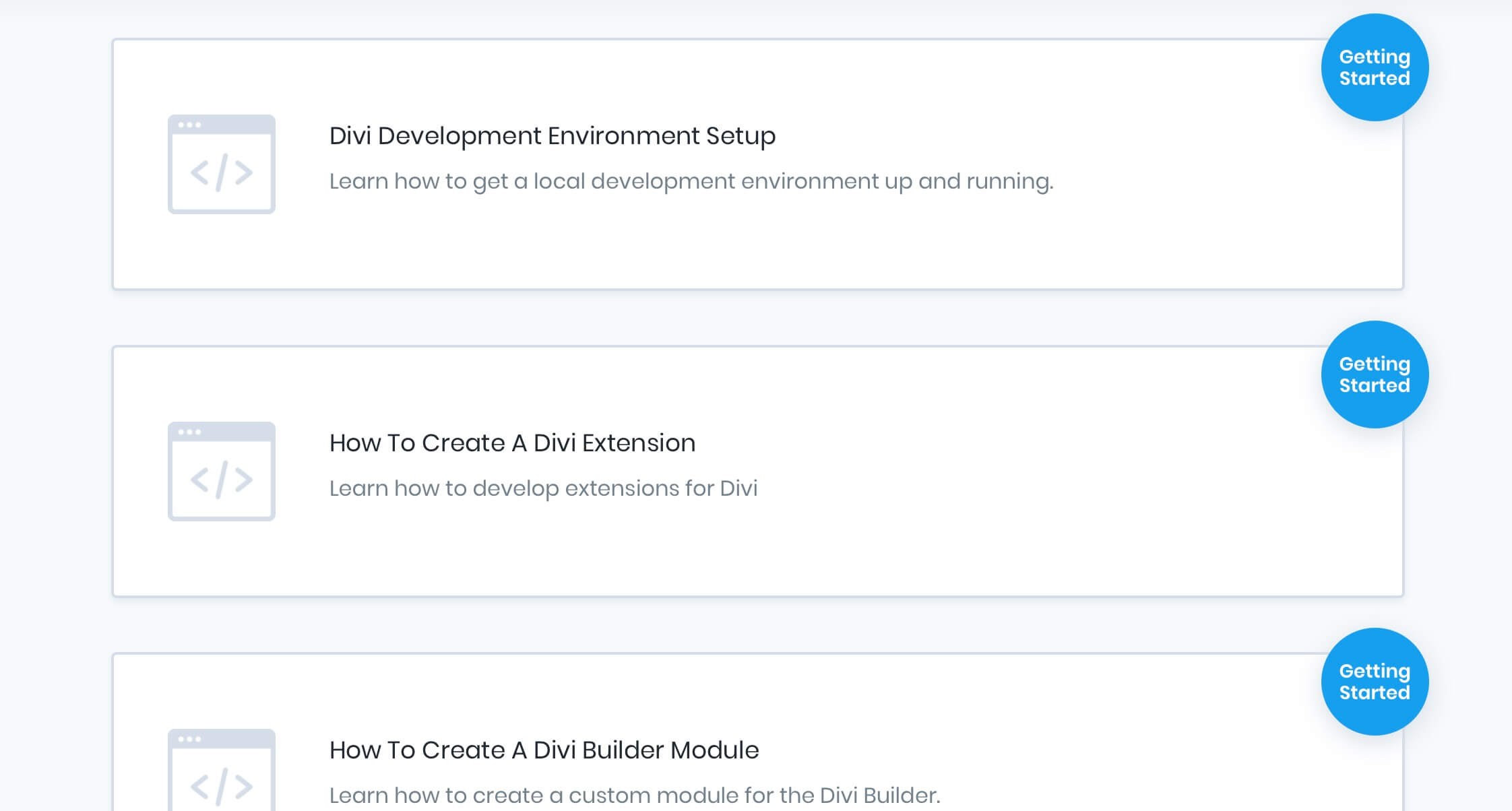The image size is (1512, 811).
Task: Click code icon beside Divi Builder Module
Action: 222,770
